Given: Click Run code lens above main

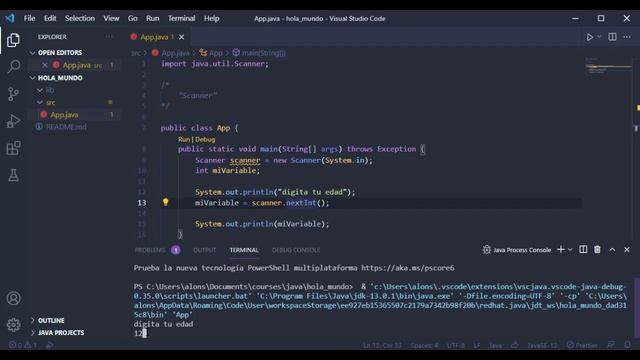Looking at the screenshot, I should [184, 139].
